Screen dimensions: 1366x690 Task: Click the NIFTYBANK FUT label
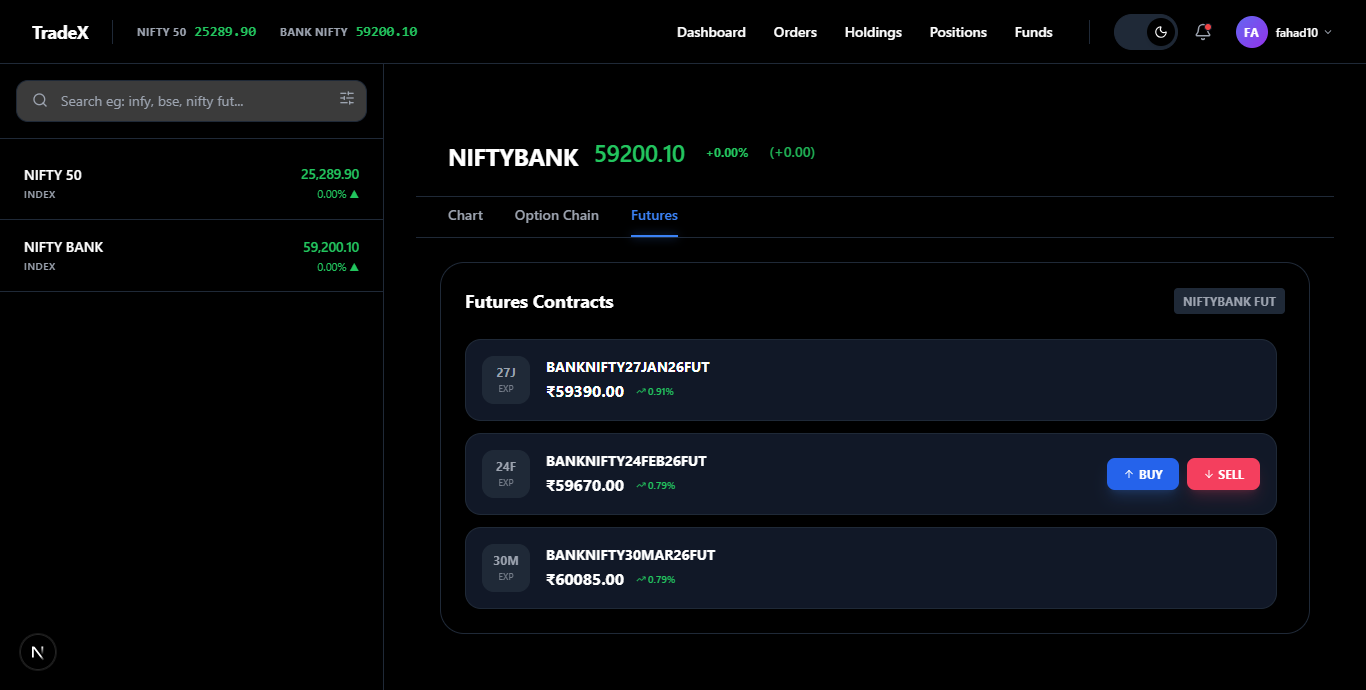tap(1229, 300)
